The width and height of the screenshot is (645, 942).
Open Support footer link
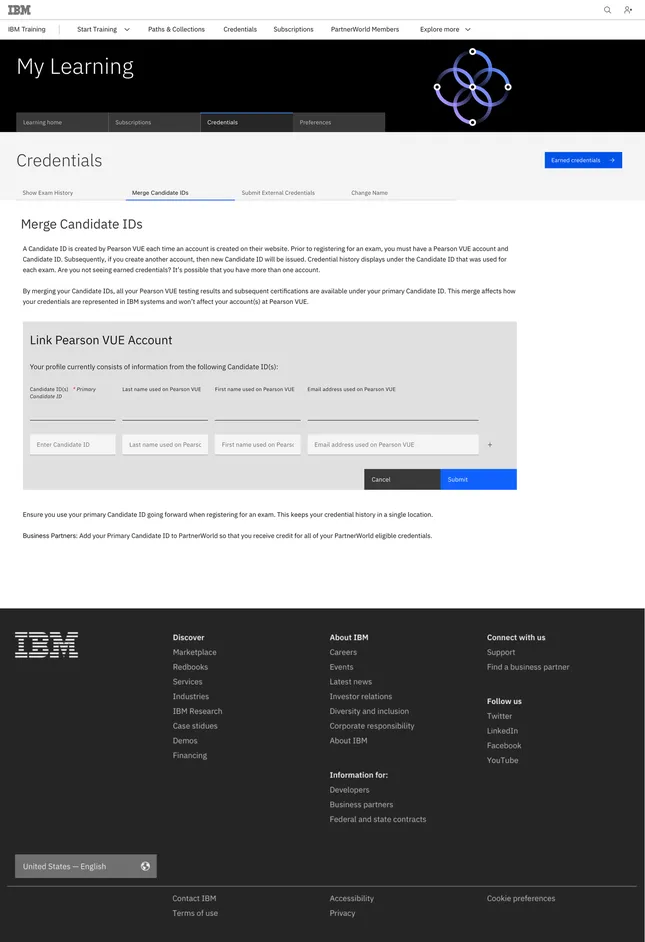pyautogui.click(x=501, y=652)
